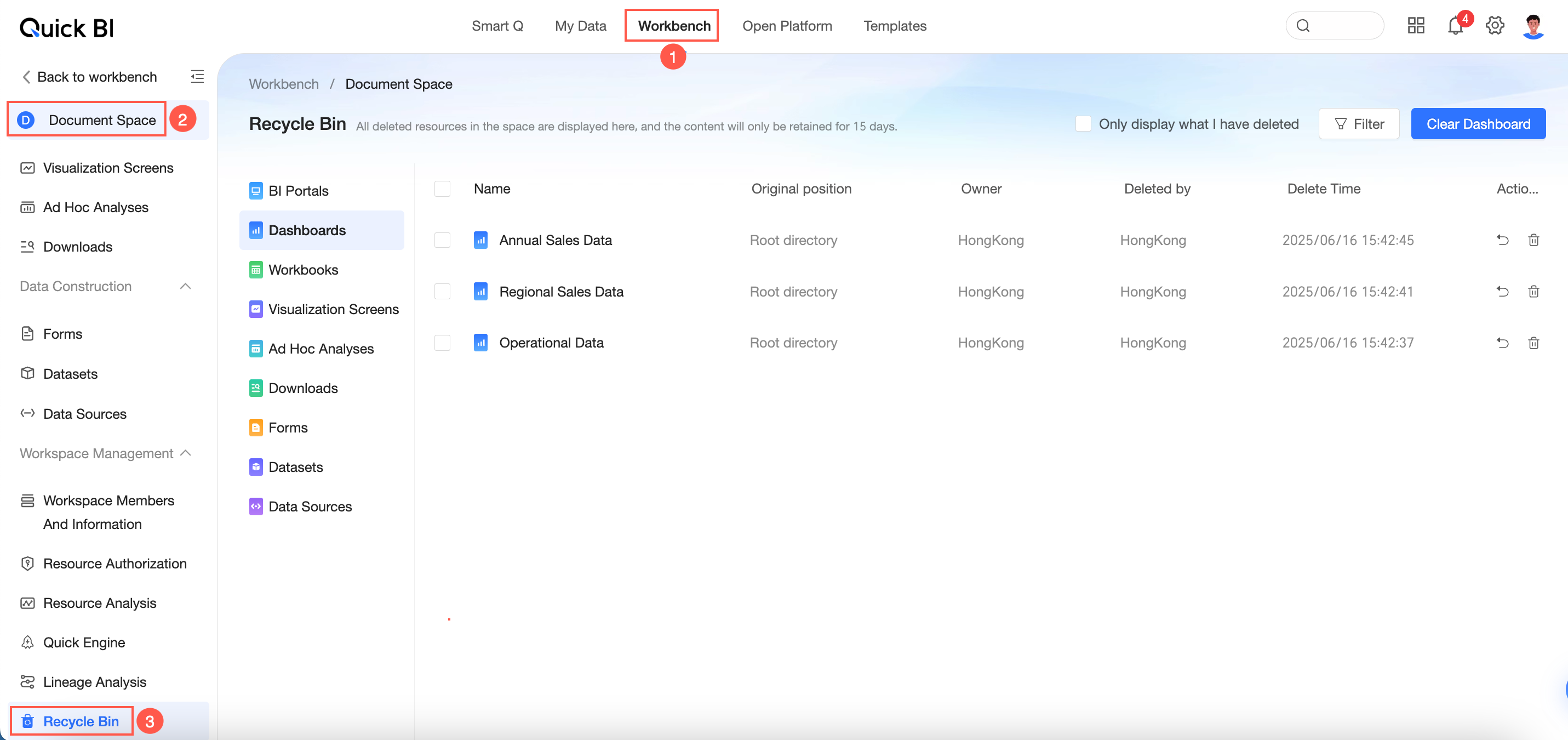Select Visualization Screens recycle category

(322, 309)
